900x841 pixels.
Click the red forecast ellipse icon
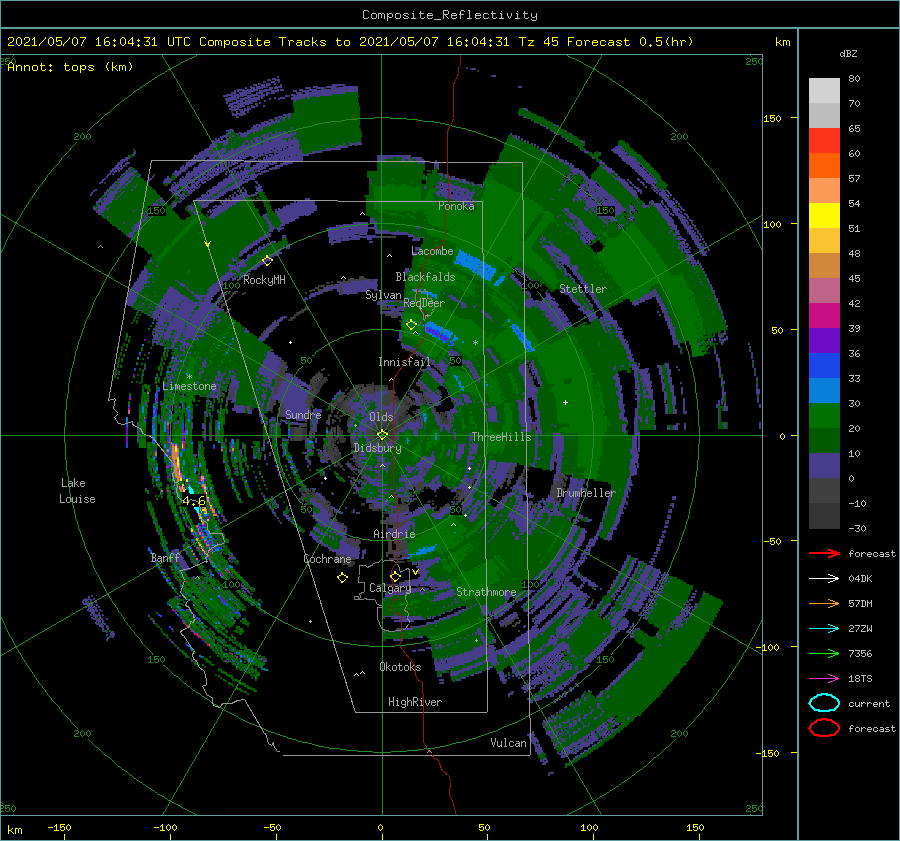tap(824, 728)
